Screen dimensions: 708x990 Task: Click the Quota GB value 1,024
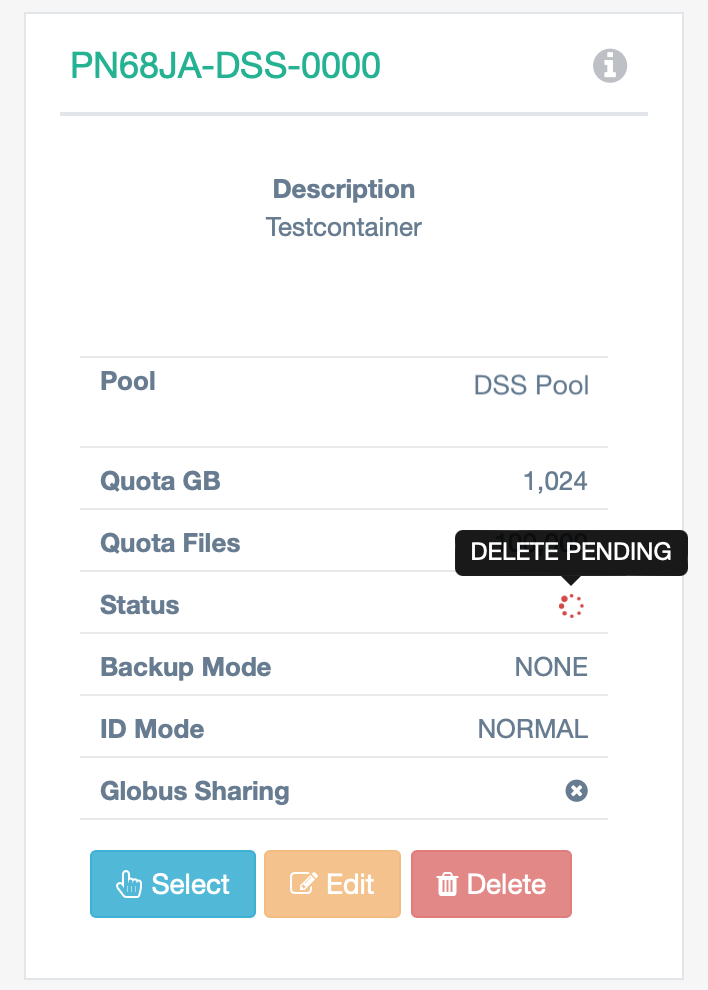coord(555,481)
